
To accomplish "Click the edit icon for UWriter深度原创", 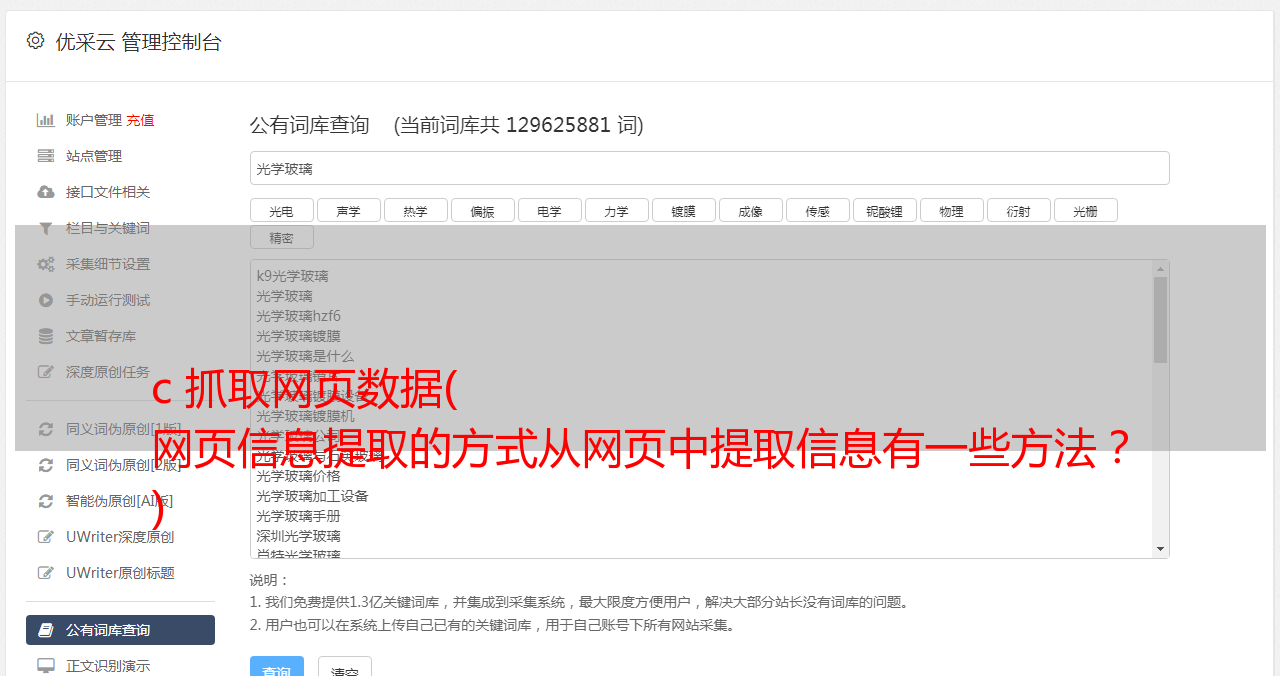I will (46, 537).
